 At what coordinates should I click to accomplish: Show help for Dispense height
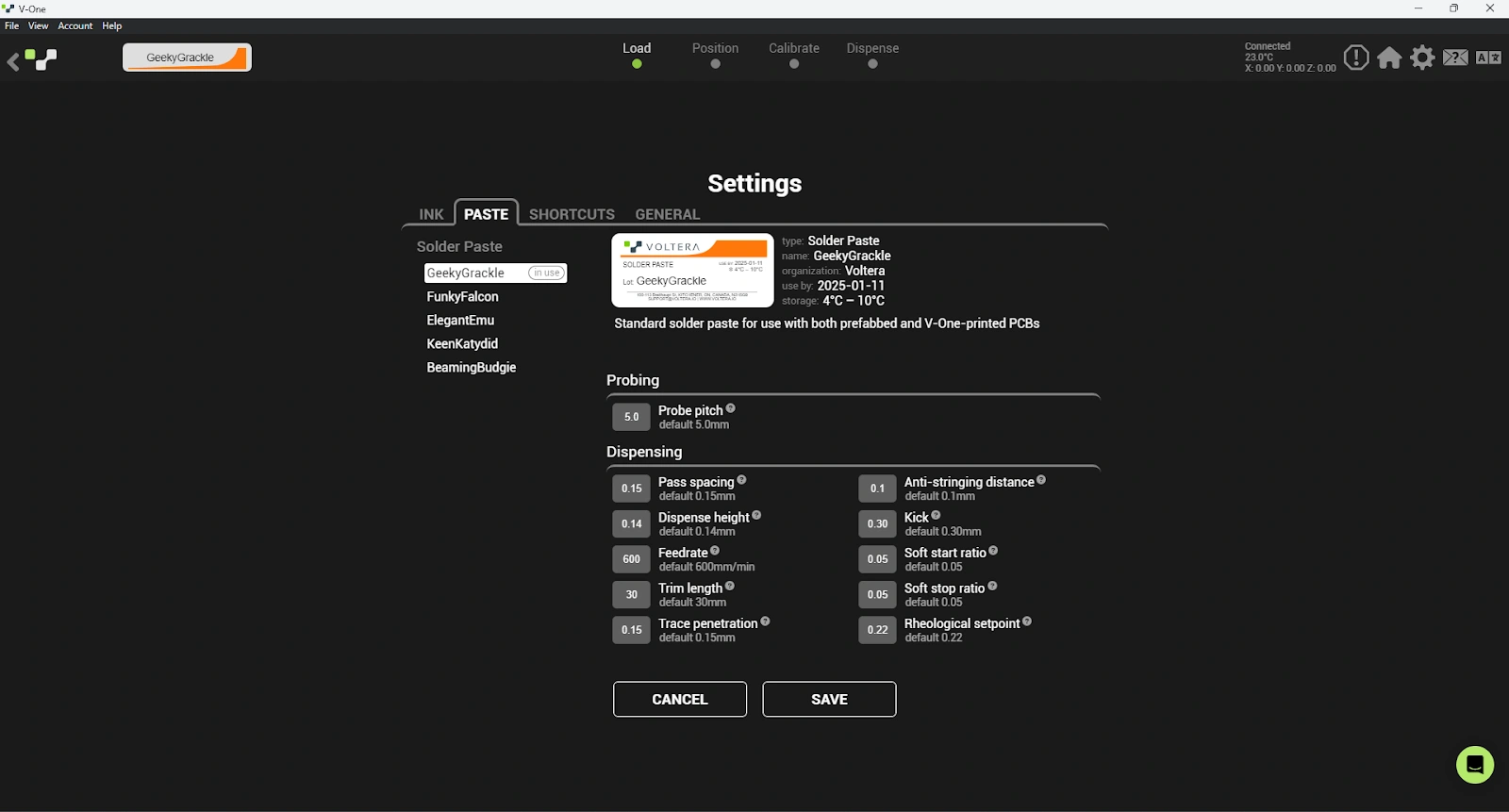[x=756, y=515]
